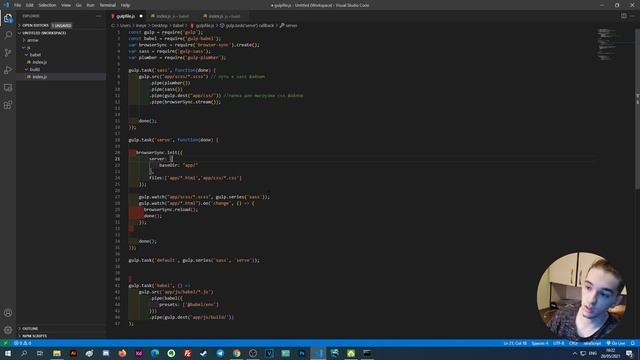Open File Explorer from the taskbar
Screen dimensions: 640x360
click(x=57, y=353)
